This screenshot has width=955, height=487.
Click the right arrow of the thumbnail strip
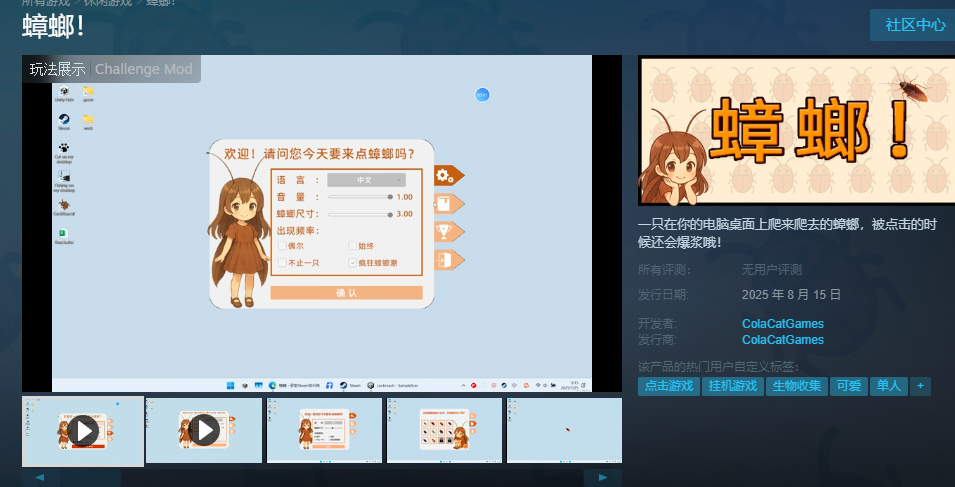(603, 478)
